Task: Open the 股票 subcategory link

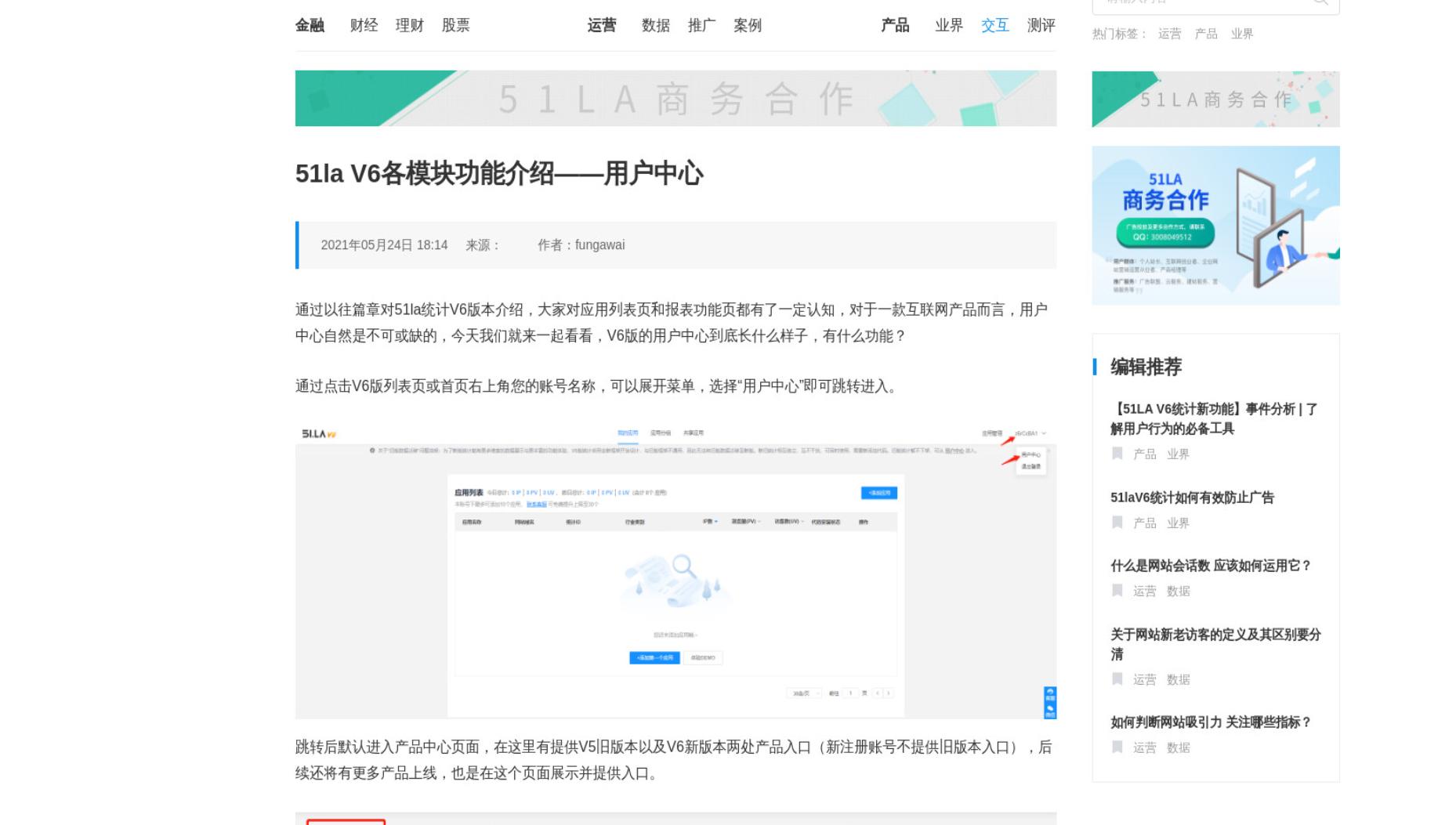Action: click(x=456, y=25)
